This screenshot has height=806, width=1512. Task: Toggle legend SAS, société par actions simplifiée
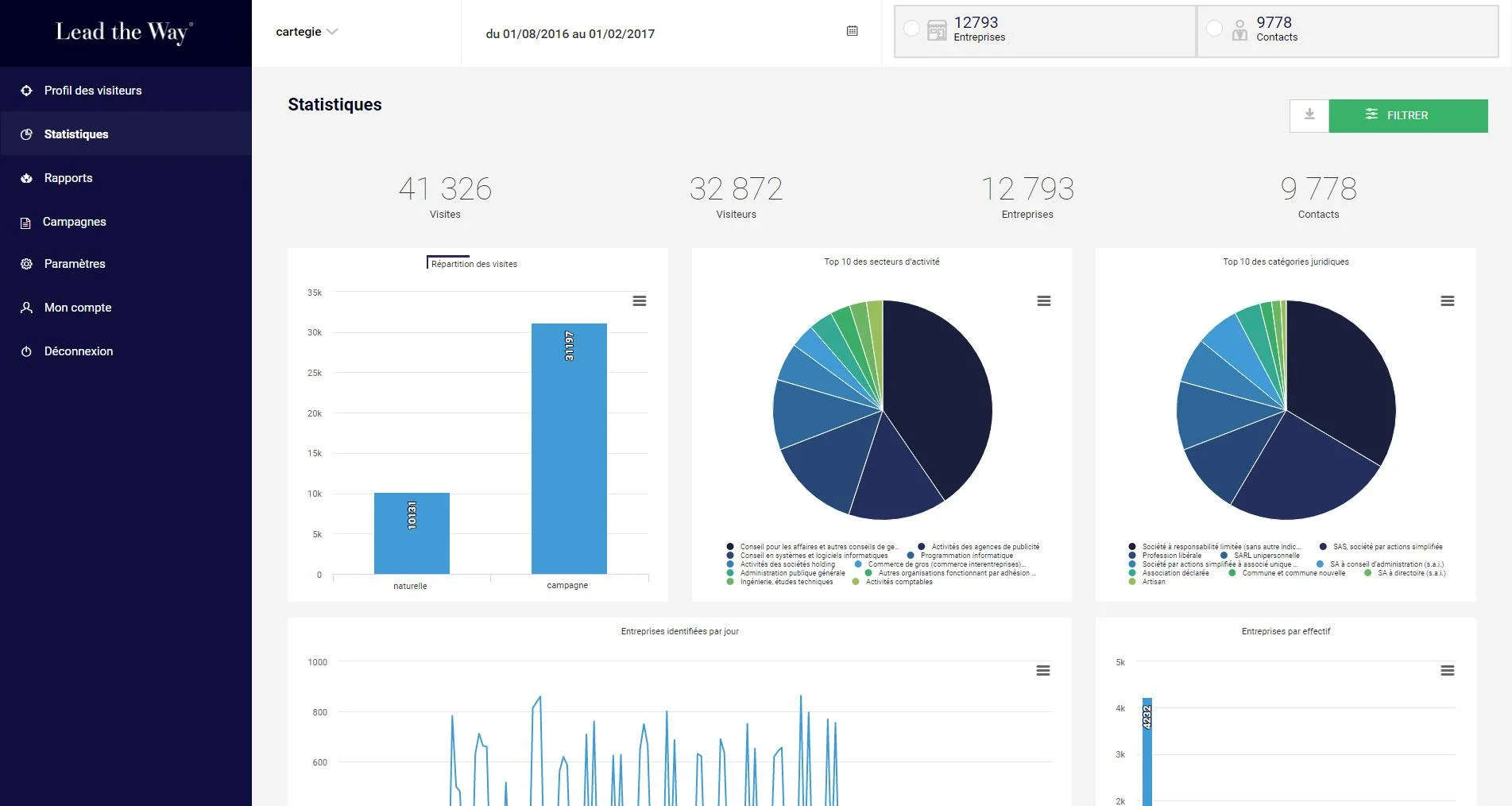(x=1382, y=547)
